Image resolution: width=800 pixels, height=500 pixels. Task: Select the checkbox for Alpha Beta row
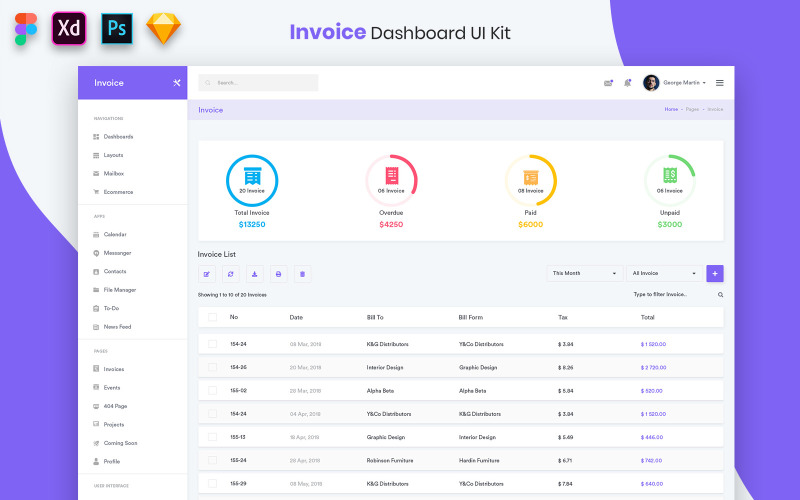212,390
